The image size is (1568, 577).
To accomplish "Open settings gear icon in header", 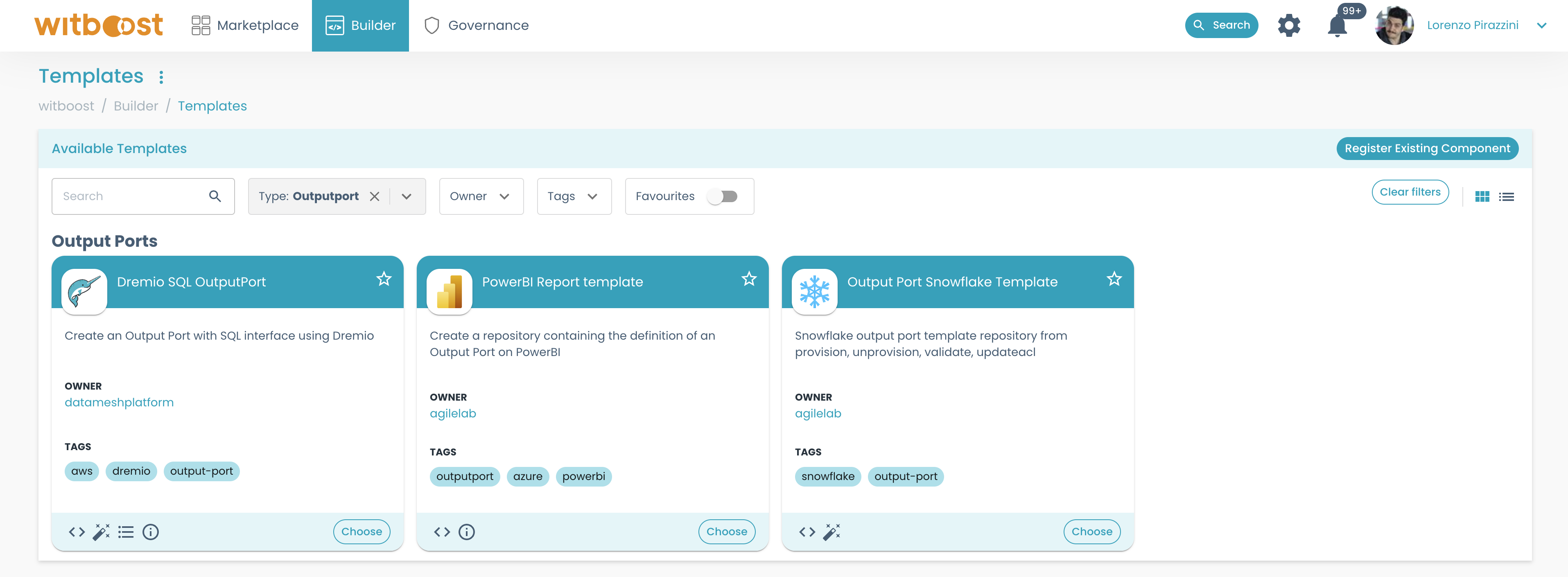I will (1289, 25).
